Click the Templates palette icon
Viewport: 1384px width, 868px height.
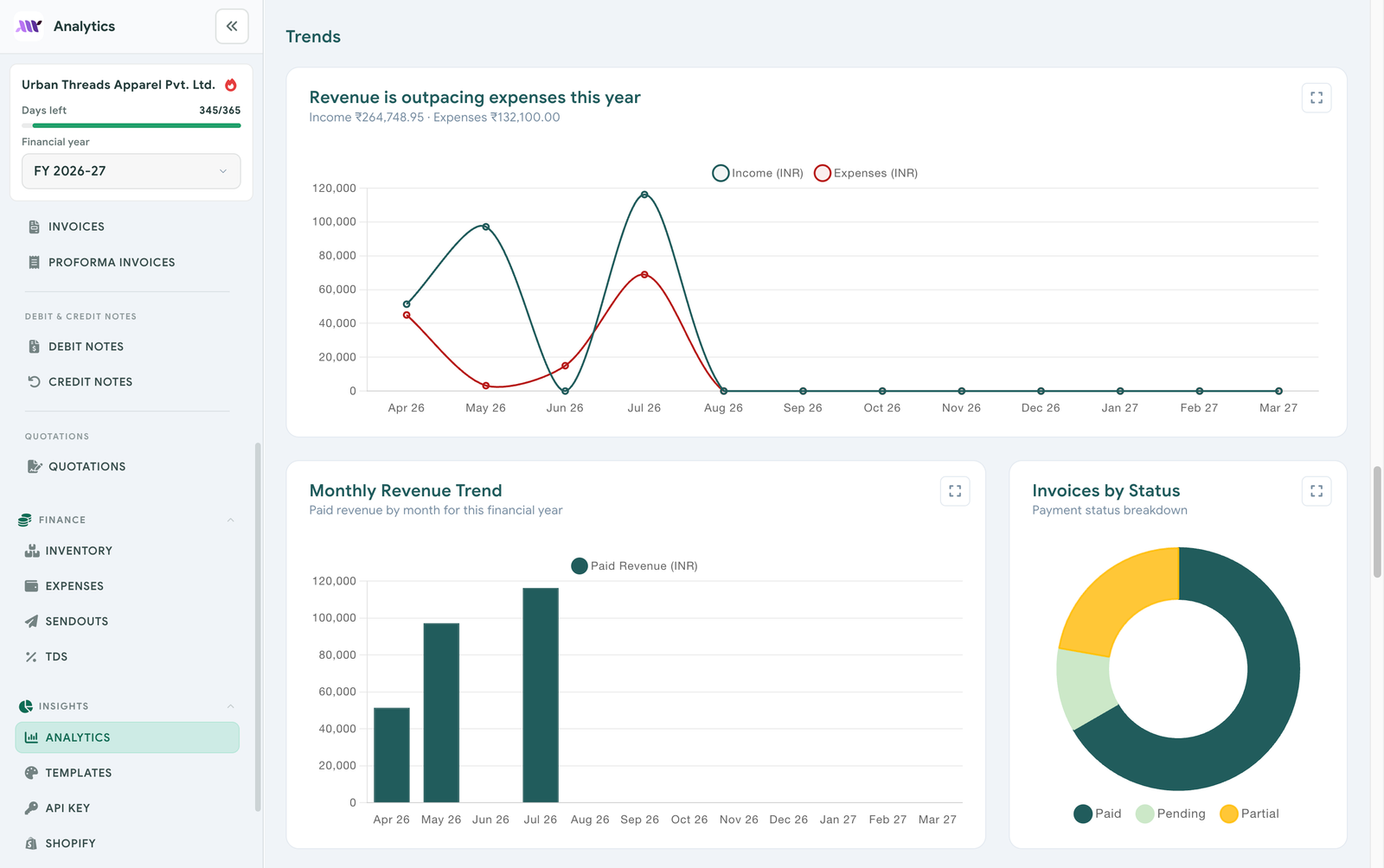click(31, 773)
